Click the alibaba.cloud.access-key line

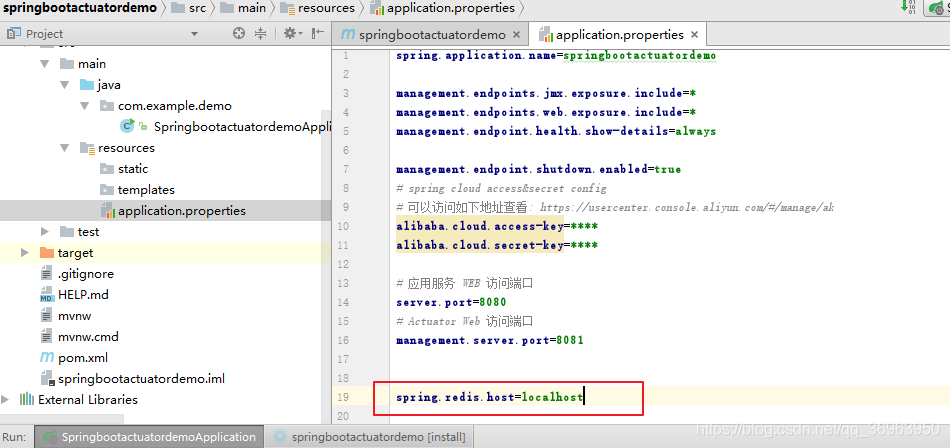(497, 226)
